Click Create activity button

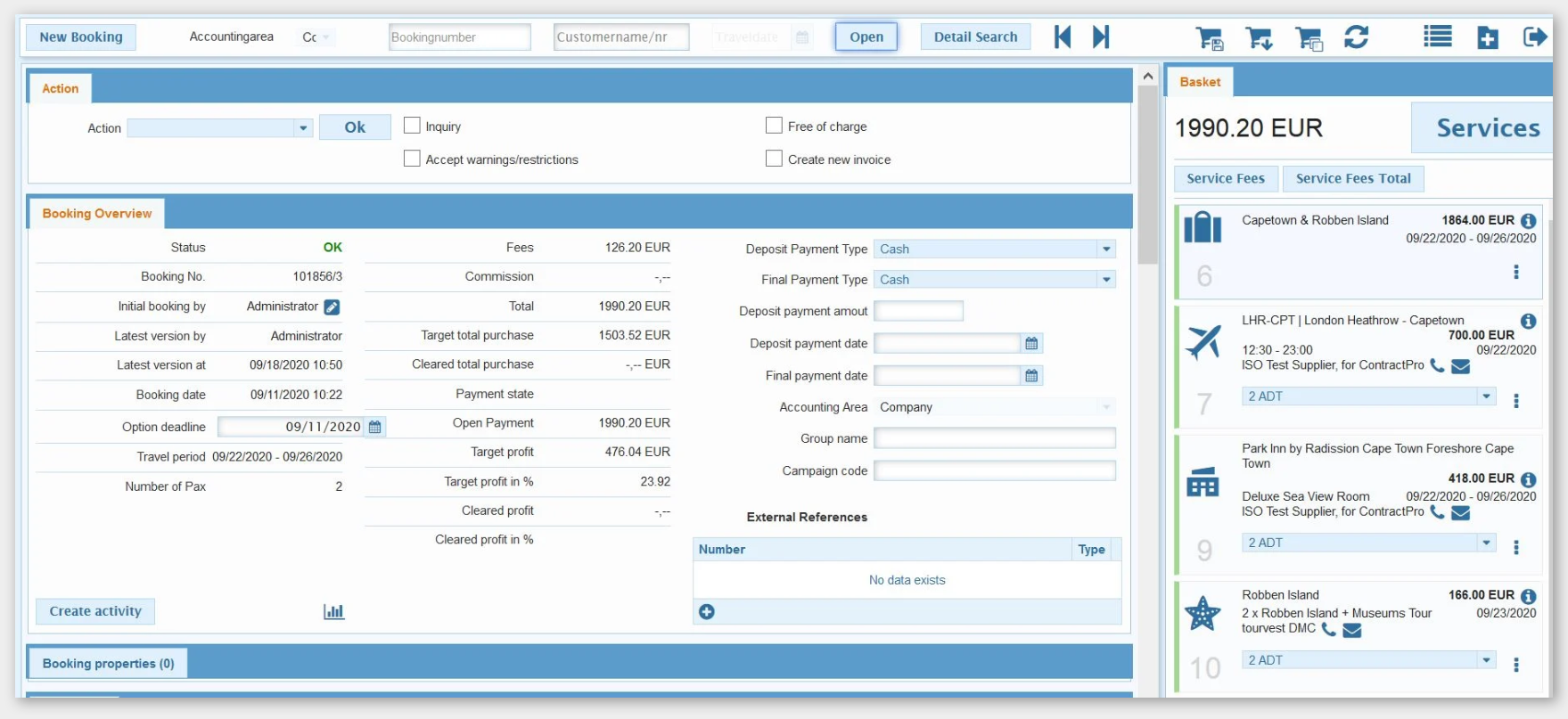(x=95, y=611)
